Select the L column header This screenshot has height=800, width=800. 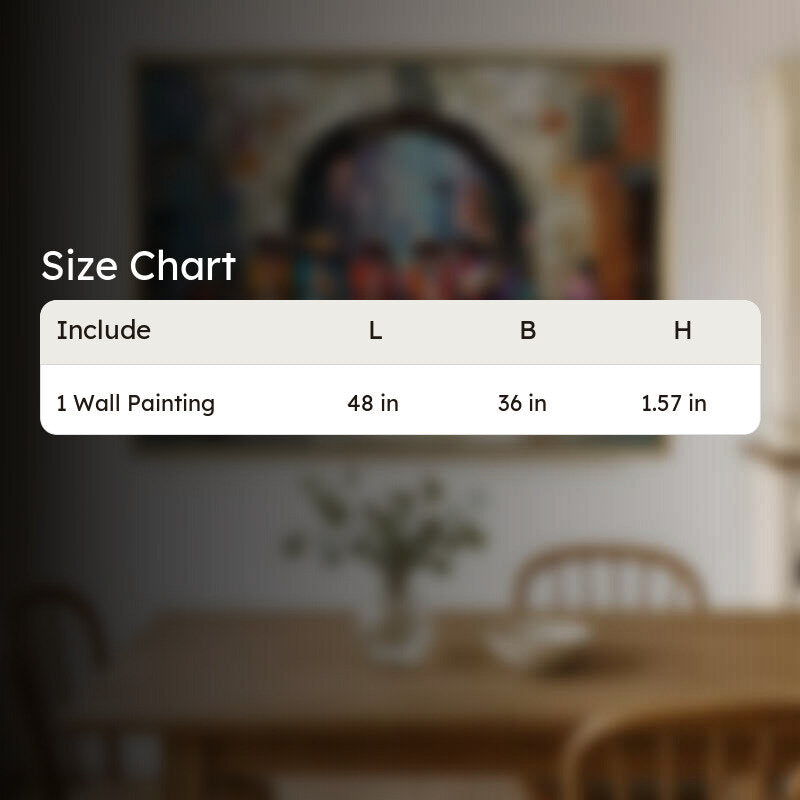[376, 331]
